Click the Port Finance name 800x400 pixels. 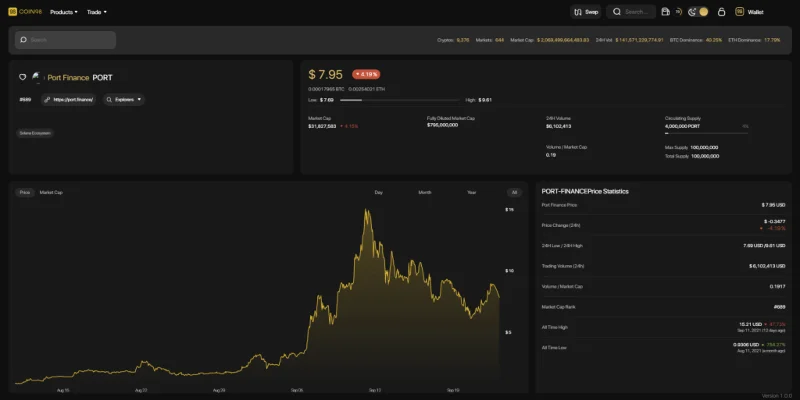click(x=68, y=78)
